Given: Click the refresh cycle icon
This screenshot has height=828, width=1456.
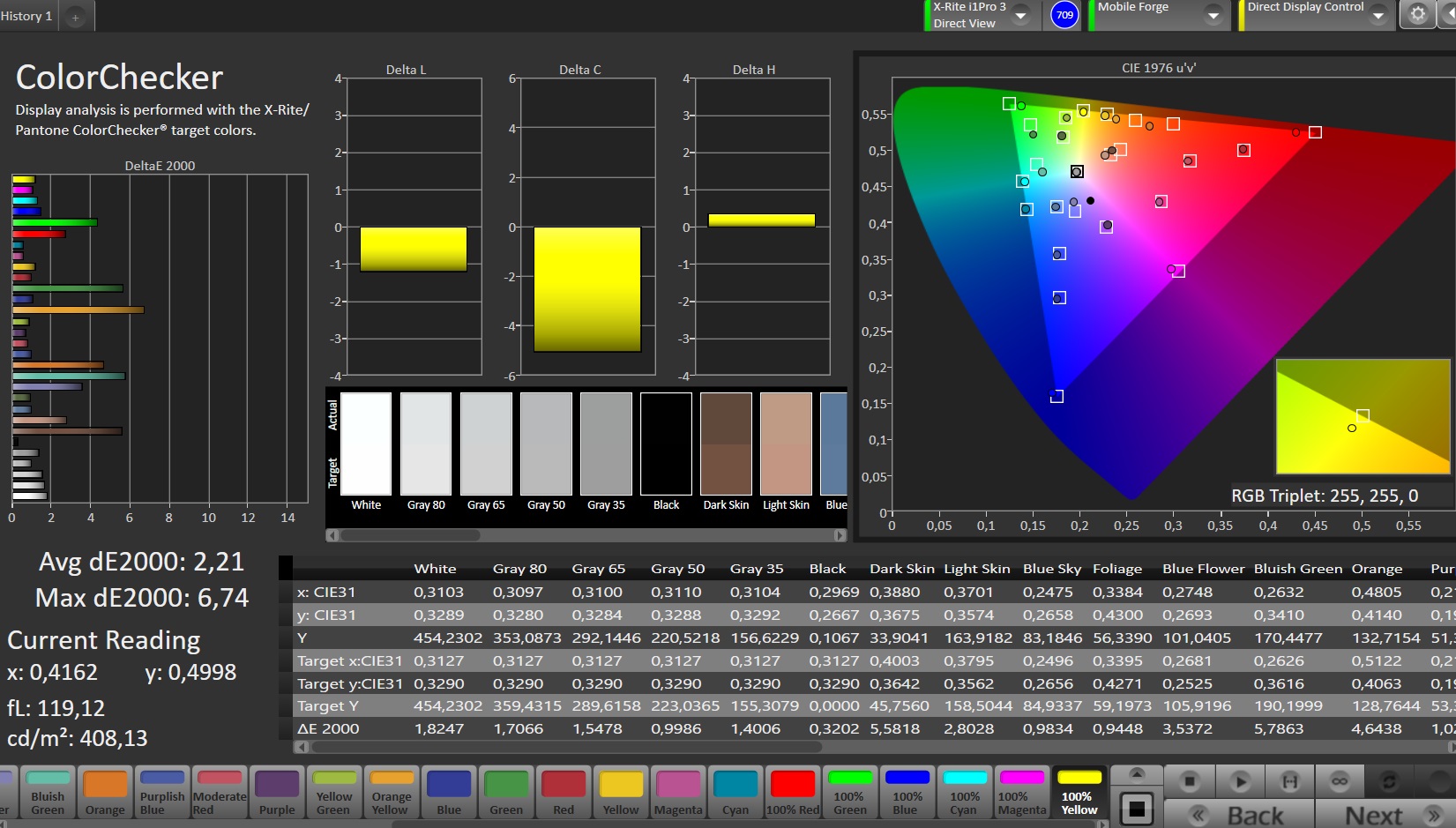Looking at the screenshot, I should pyautogui.click(x=1389, y=781).
